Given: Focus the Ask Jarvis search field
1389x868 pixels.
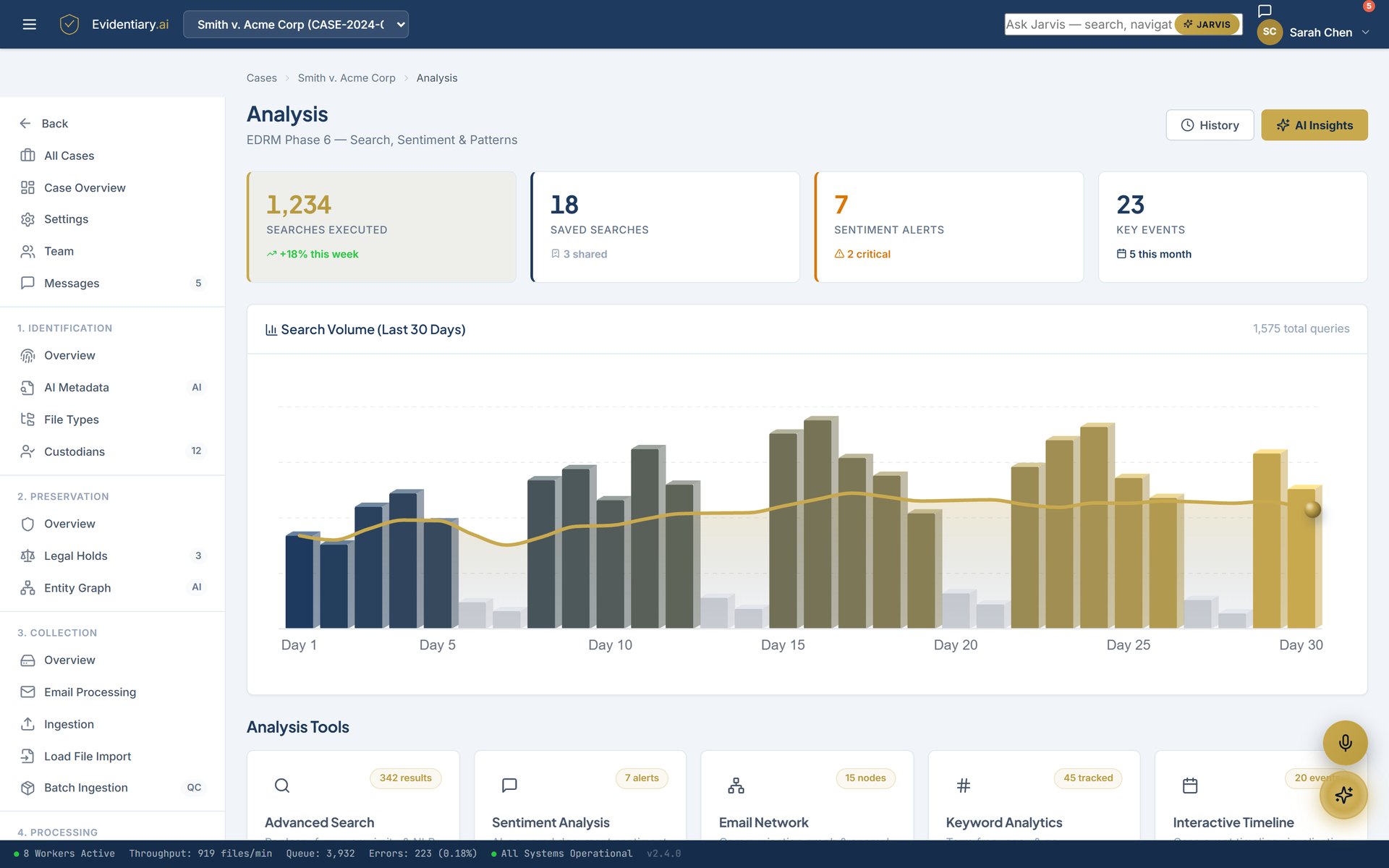Looking at the screenshot, I should (x=1089, y=25).
